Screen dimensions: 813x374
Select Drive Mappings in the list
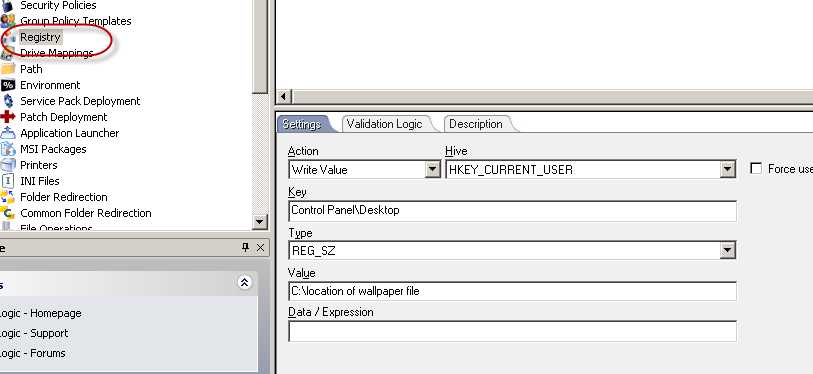57,53
